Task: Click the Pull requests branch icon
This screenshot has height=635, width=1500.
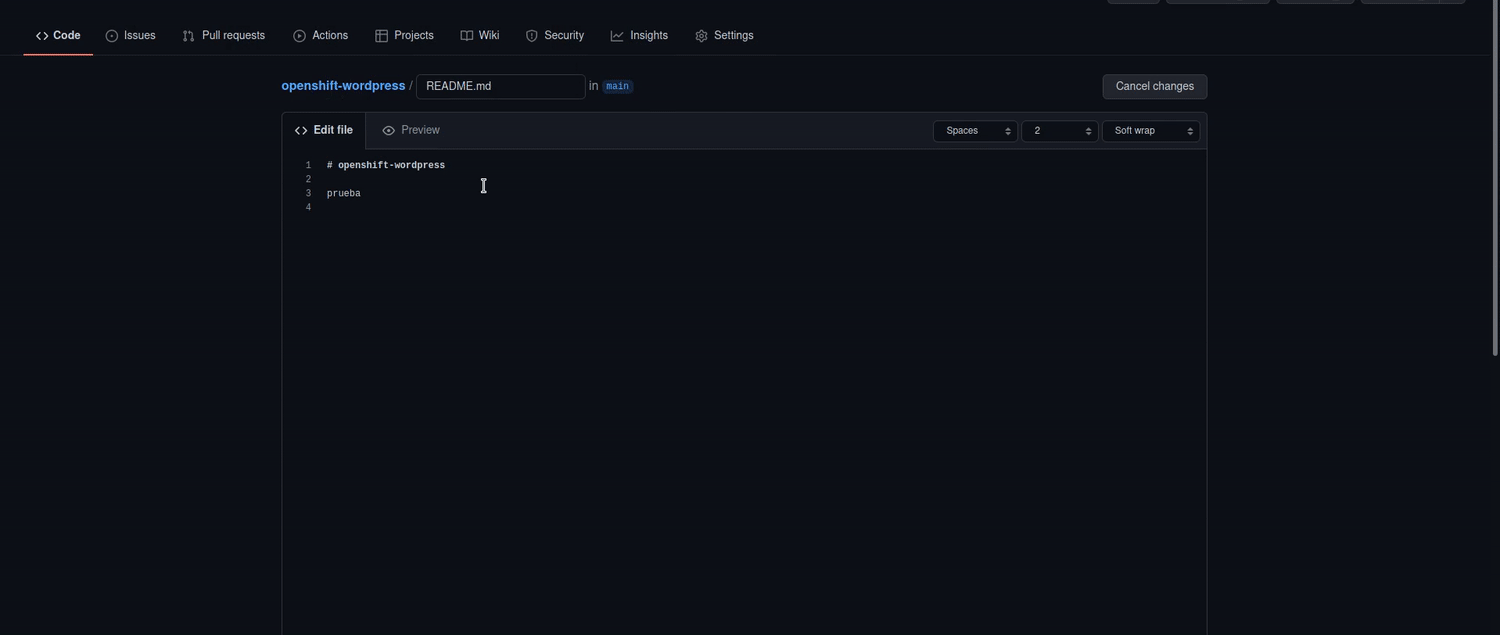Action: (188, 36)
